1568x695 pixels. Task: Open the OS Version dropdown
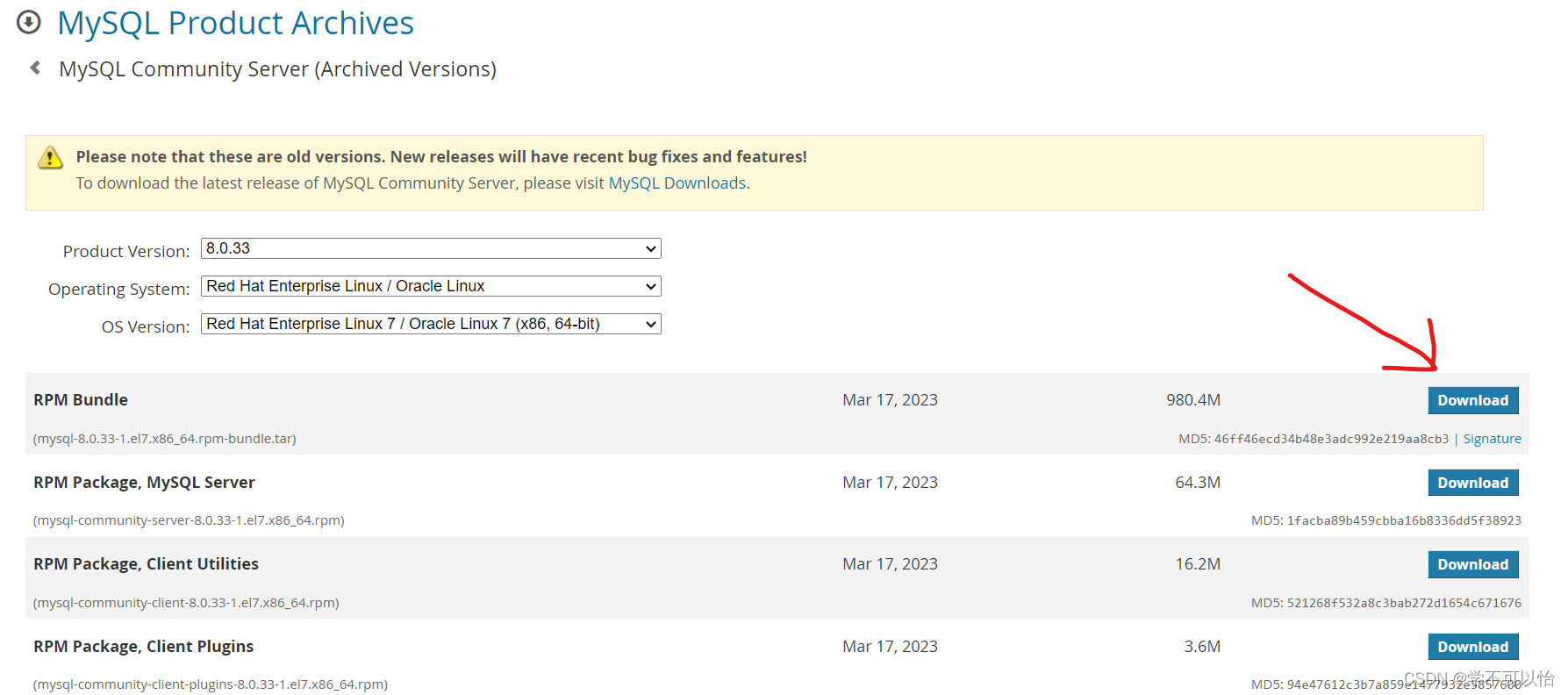[431, 324]
